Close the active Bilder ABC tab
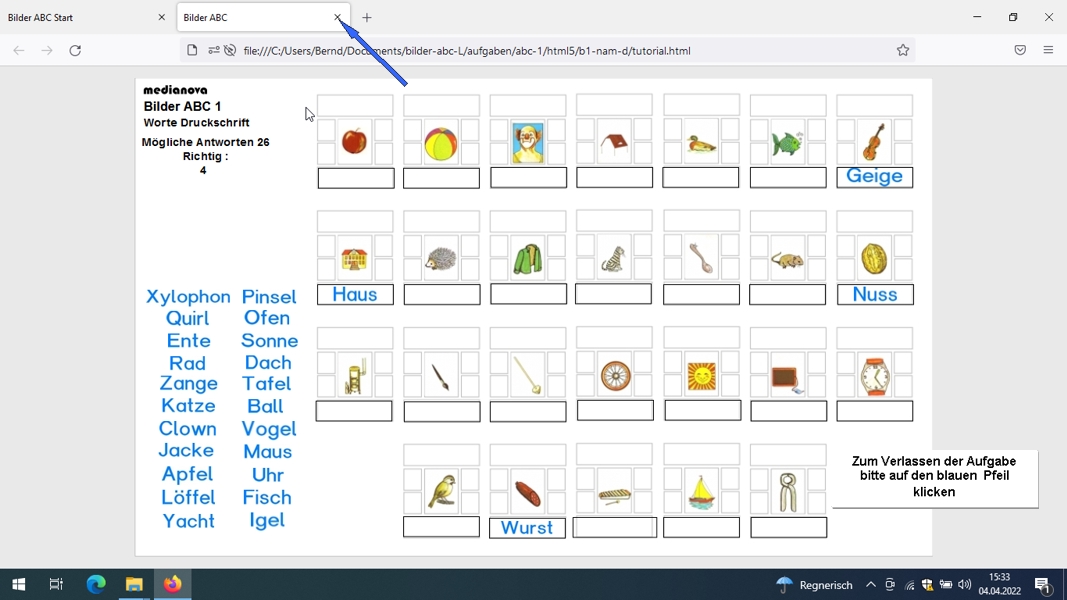Viewport: 1067px width, 600px height. click(338, 18)
